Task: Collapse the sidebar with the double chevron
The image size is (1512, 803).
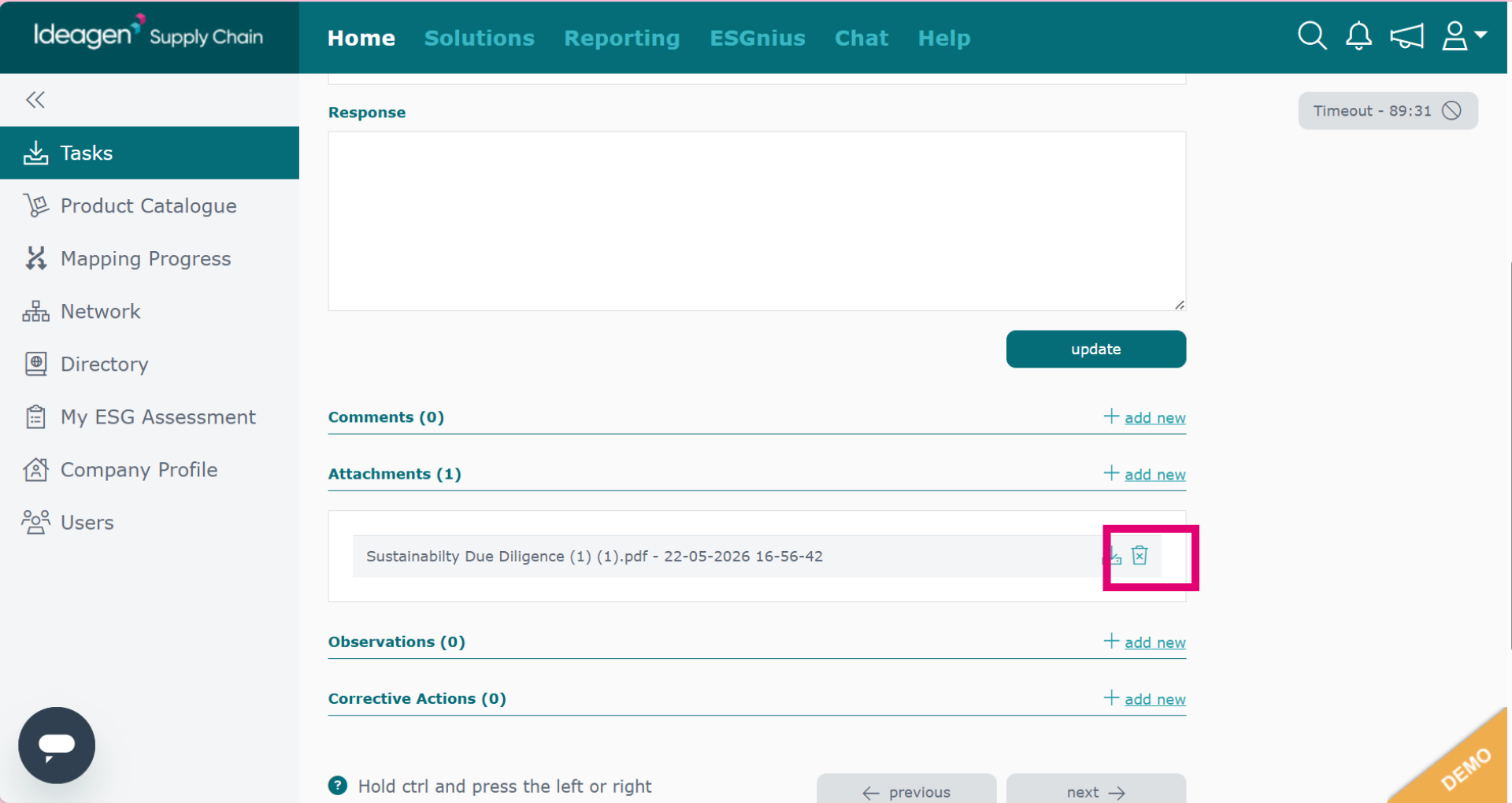Action: point(35,100)
